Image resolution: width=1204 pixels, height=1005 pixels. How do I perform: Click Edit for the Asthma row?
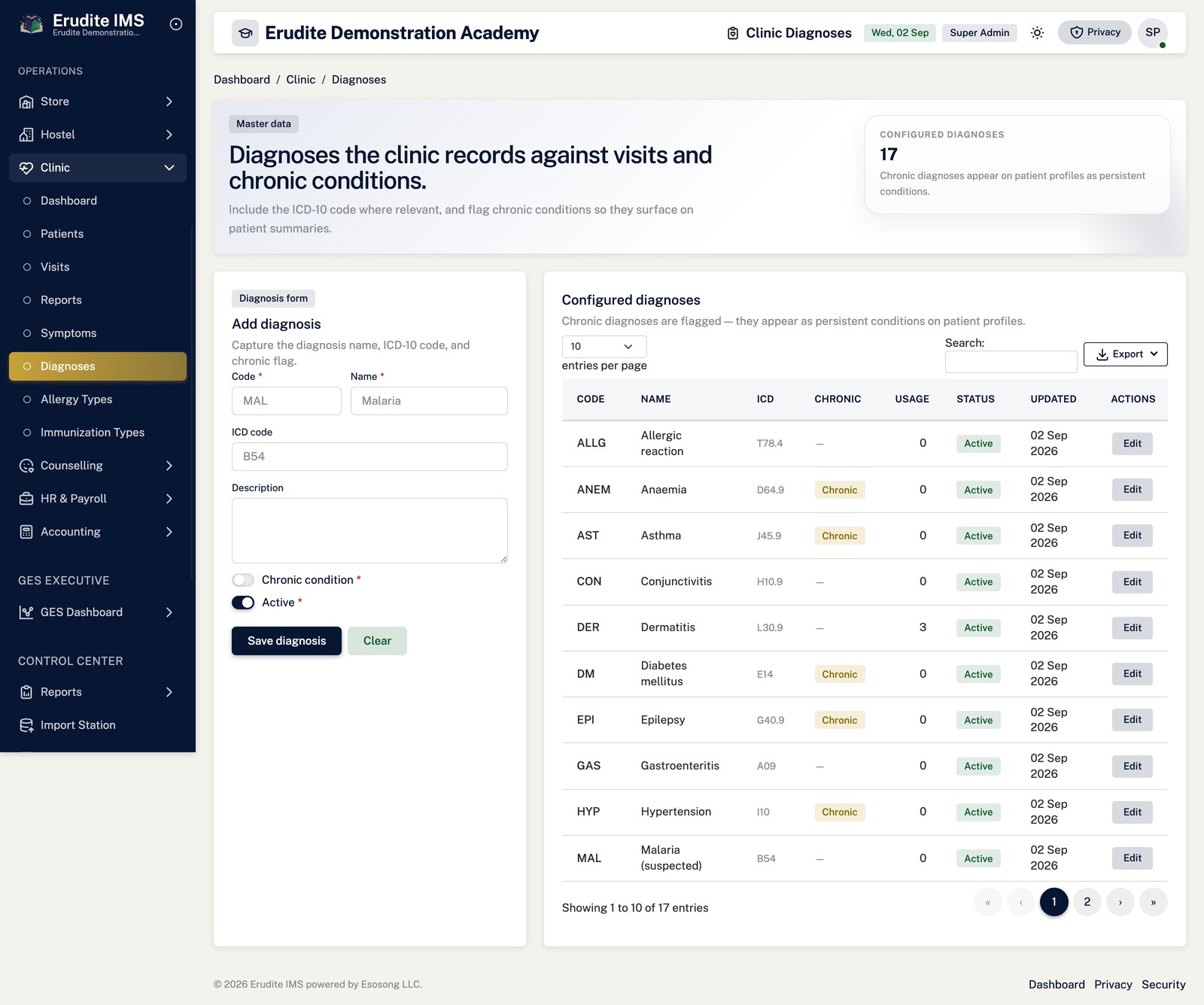coord(1132,536)
